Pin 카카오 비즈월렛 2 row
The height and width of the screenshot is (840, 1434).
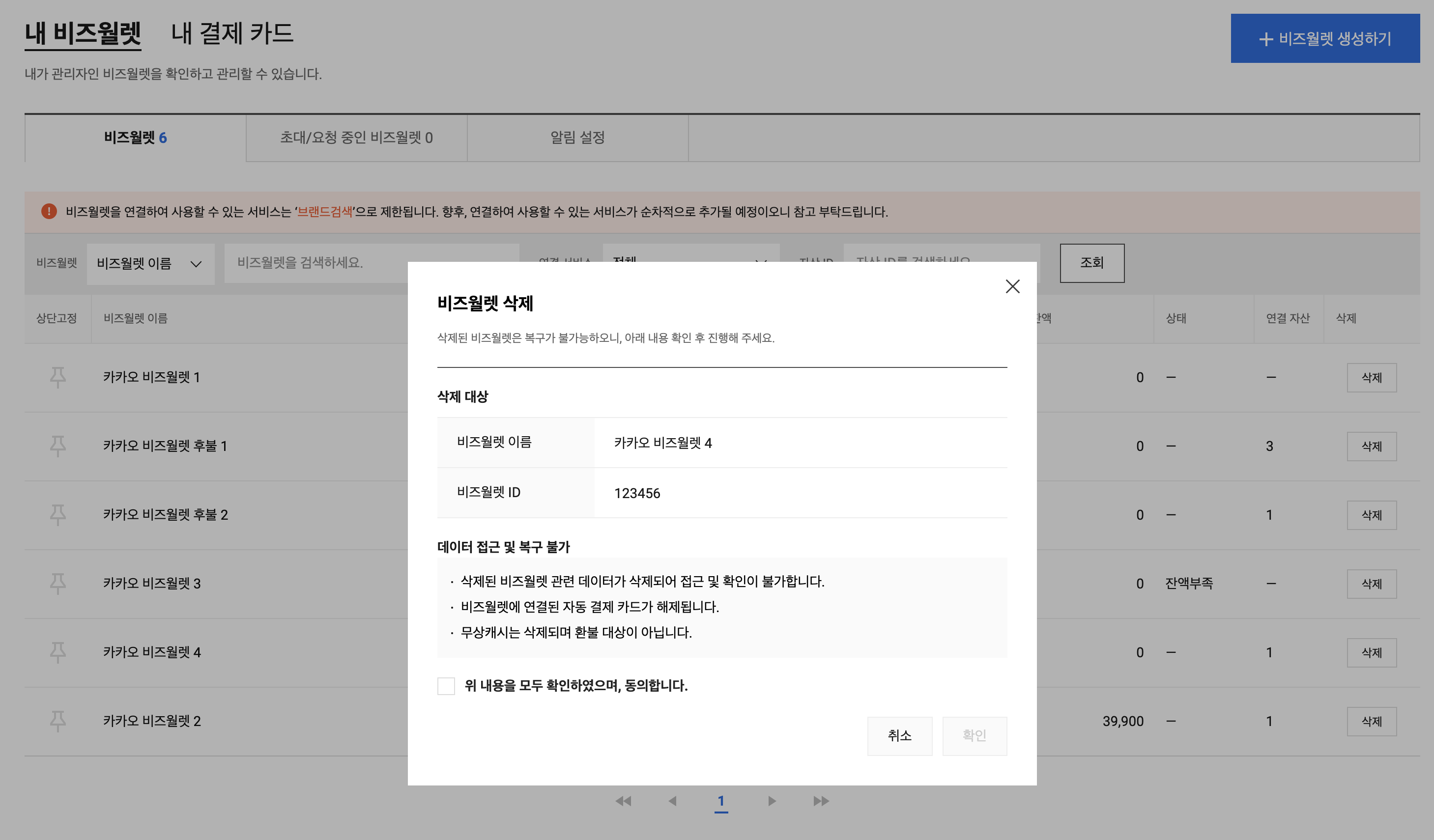[x=57, y=721]
